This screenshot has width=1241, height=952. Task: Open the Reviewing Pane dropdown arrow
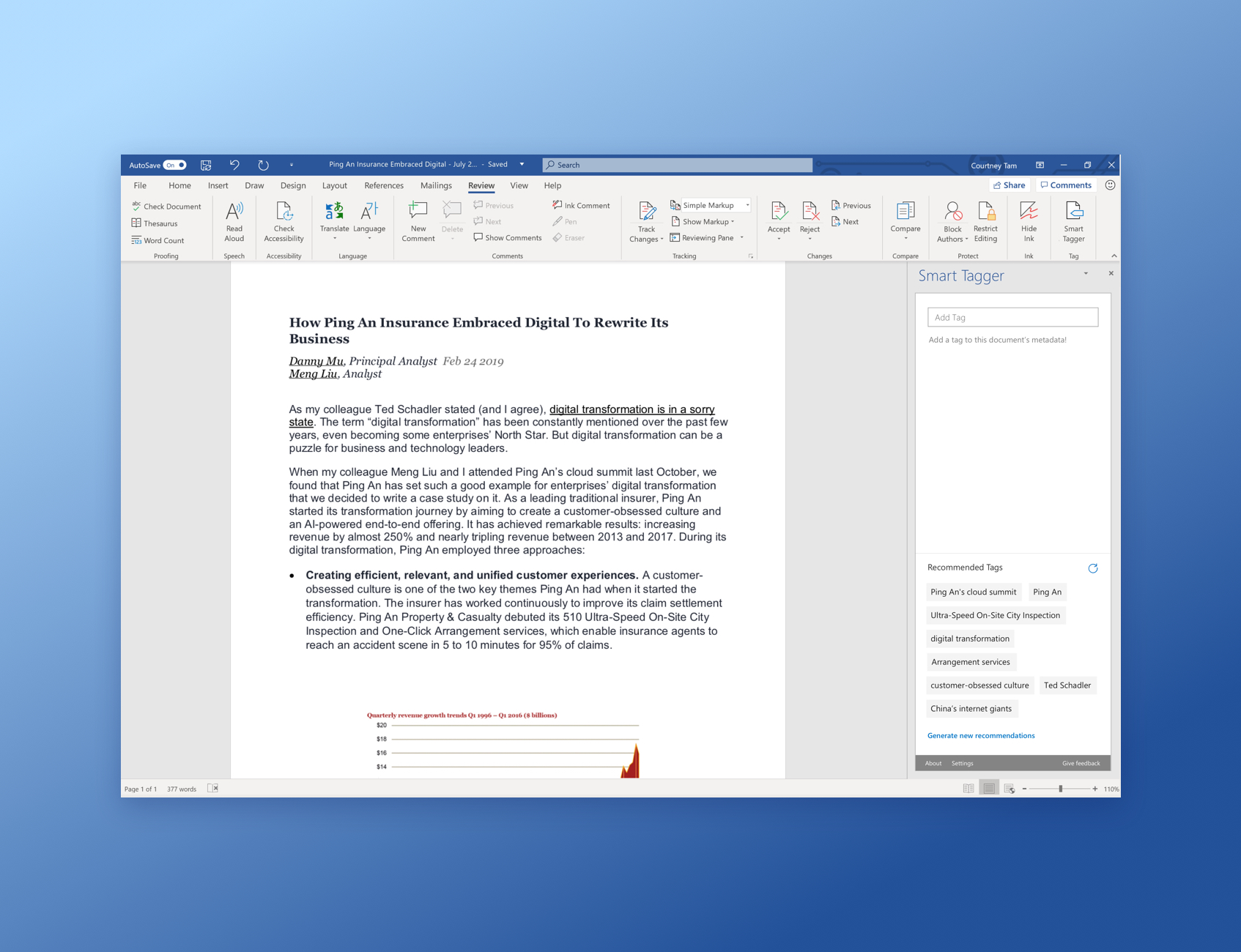(x=741, y=238)
